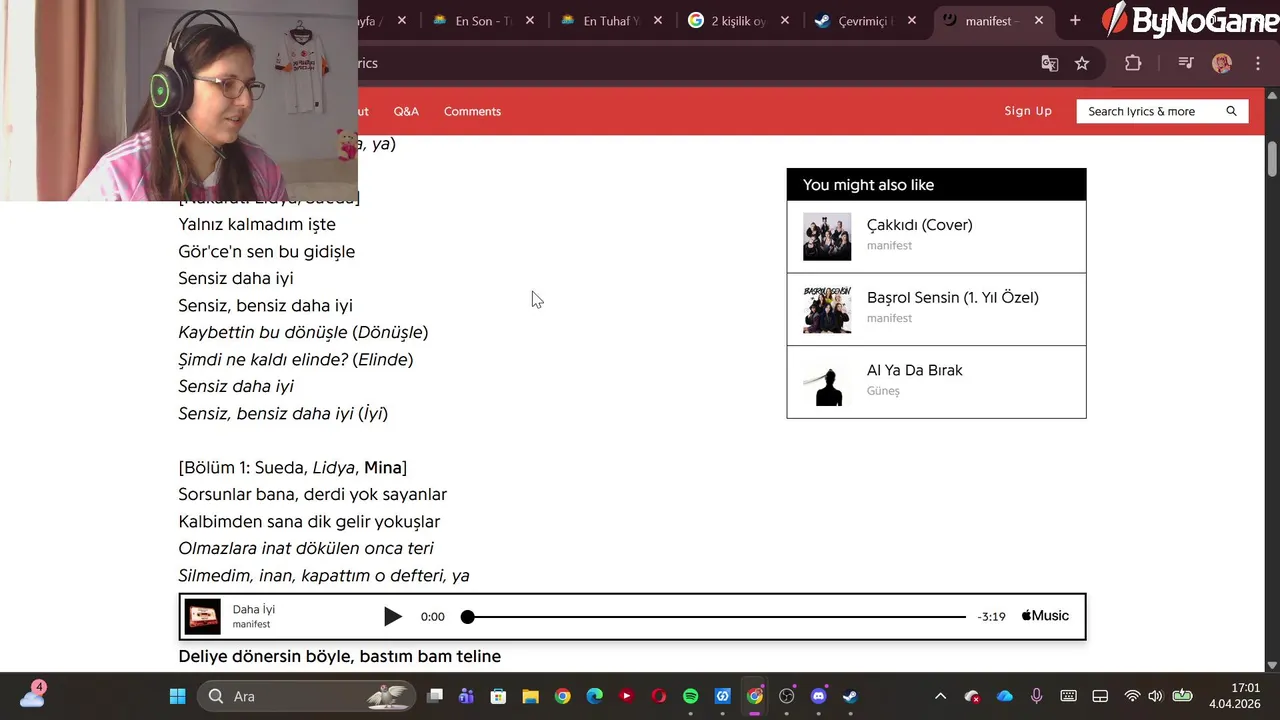Screen dimensions: 1280x720
Task: Seek using the player progress handle
Action: point(467,617)
